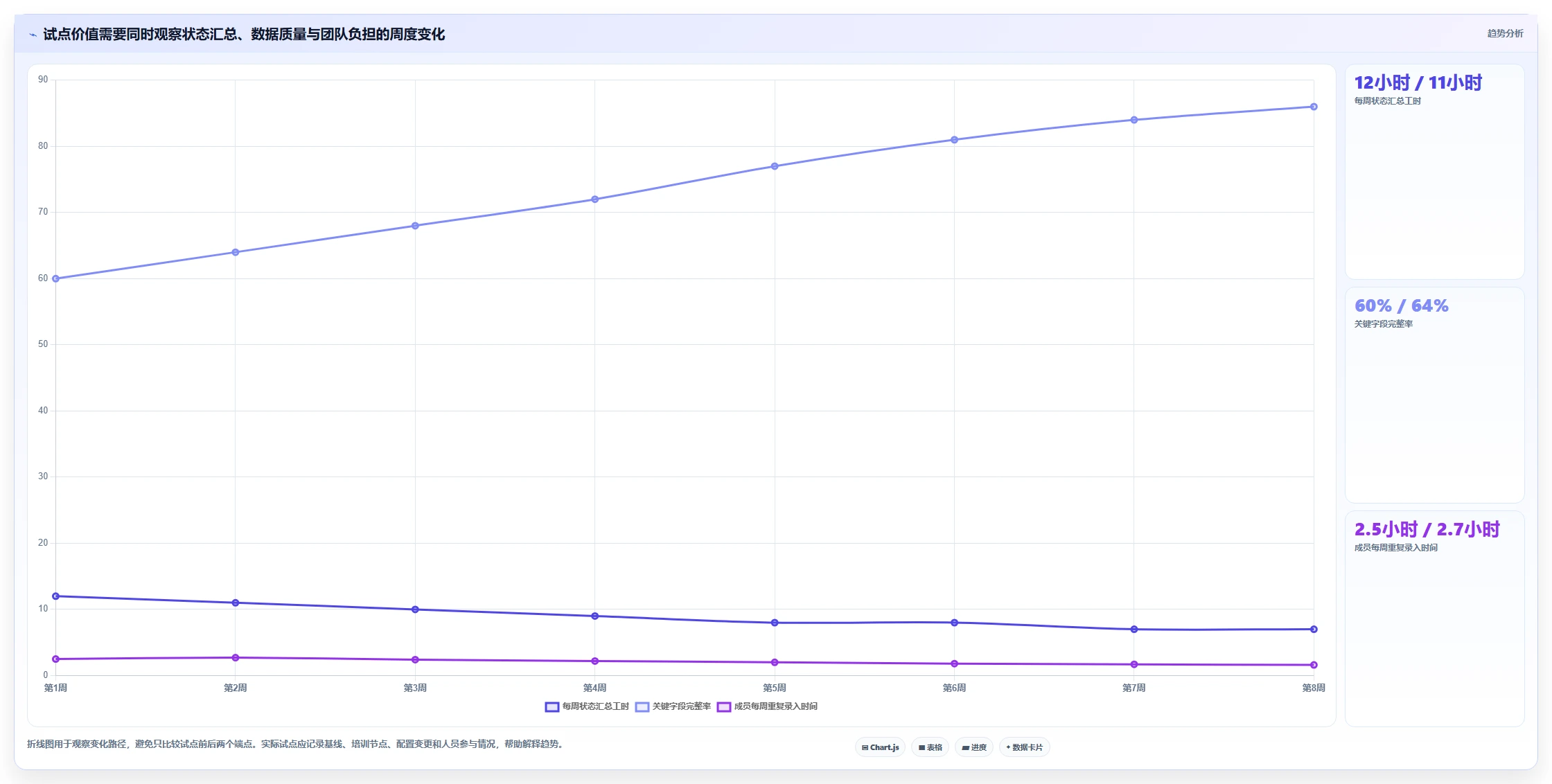
Task: Click the 第4周 x-axis label
Action: click(595, 688)
